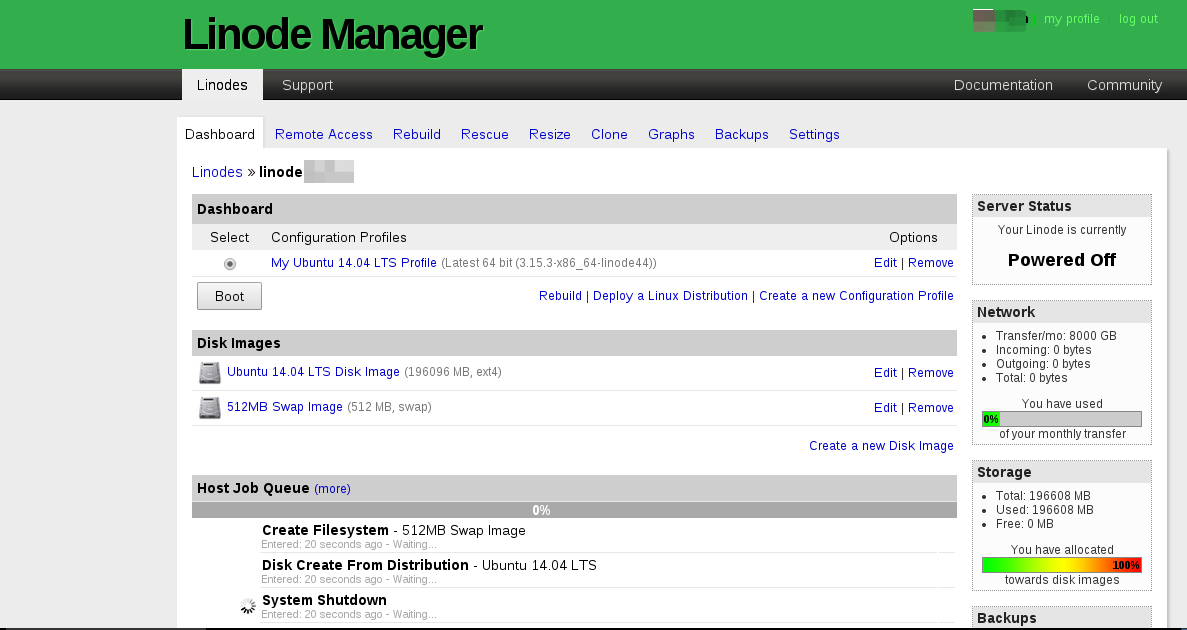Go to Community in the top bar
Viewport: 1187px width, 630px height.
click(x=1124, y=85)
